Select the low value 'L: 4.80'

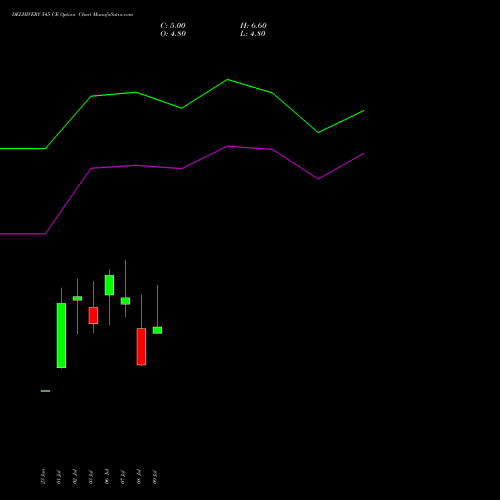click(253, 34)
